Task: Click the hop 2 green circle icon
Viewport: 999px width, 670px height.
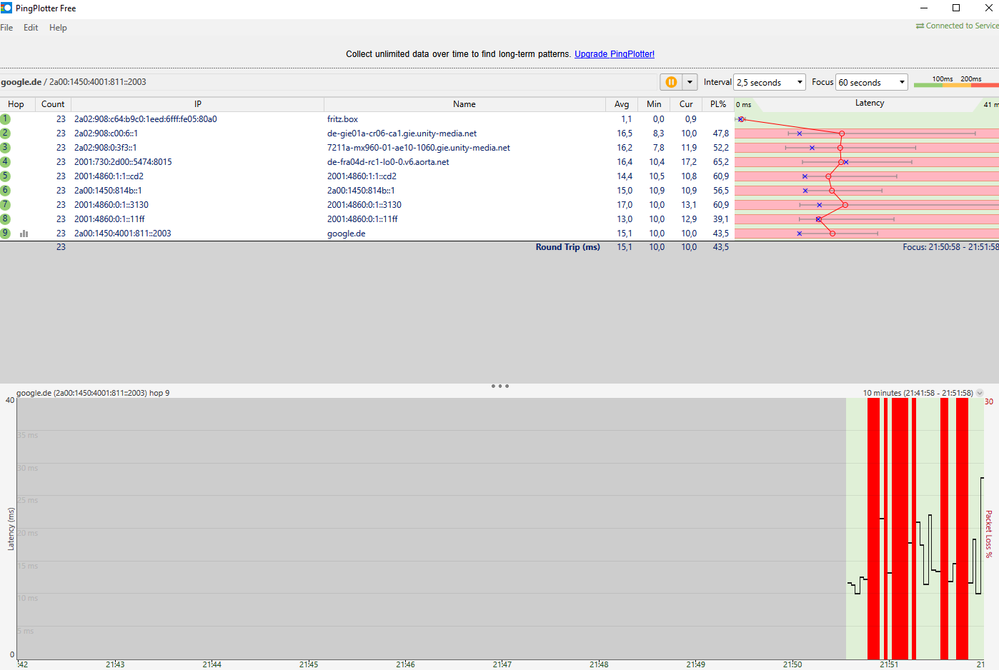Action: click(x=5, y=133)
